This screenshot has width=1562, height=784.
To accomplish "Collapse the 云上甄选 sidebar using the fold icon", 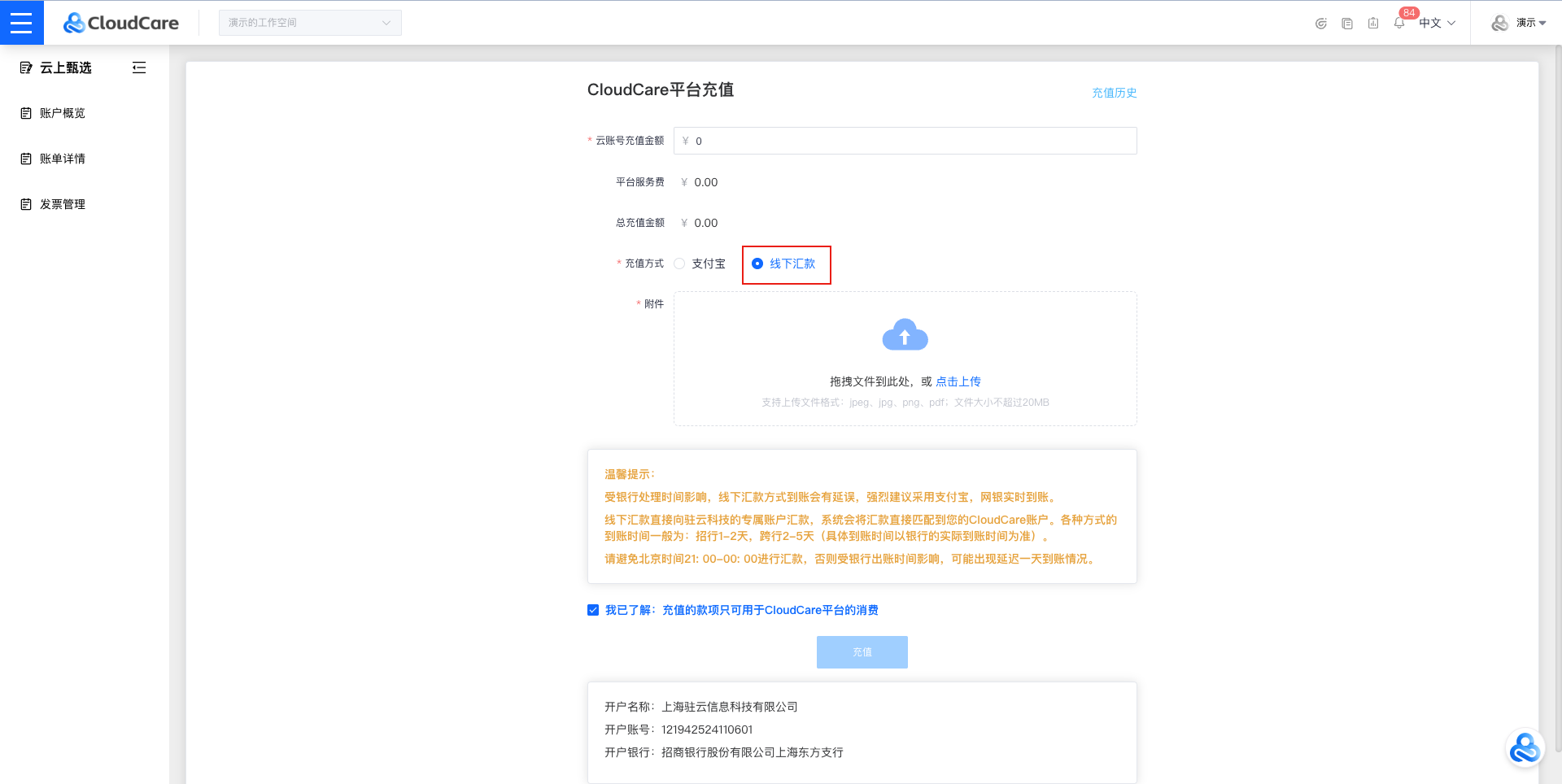I will 139,68.
